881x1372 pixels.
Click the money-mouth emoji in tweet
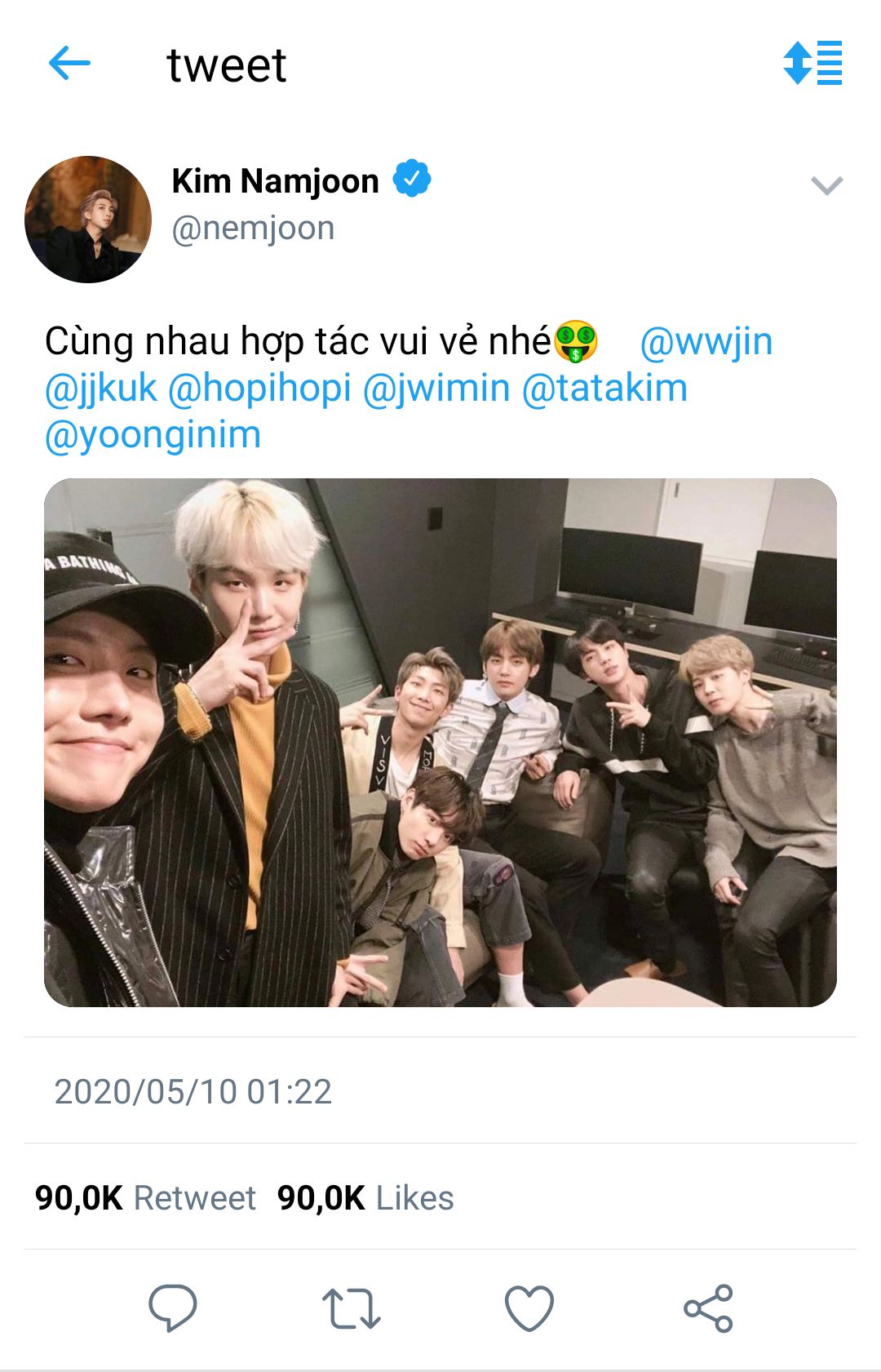click(576, 342)
